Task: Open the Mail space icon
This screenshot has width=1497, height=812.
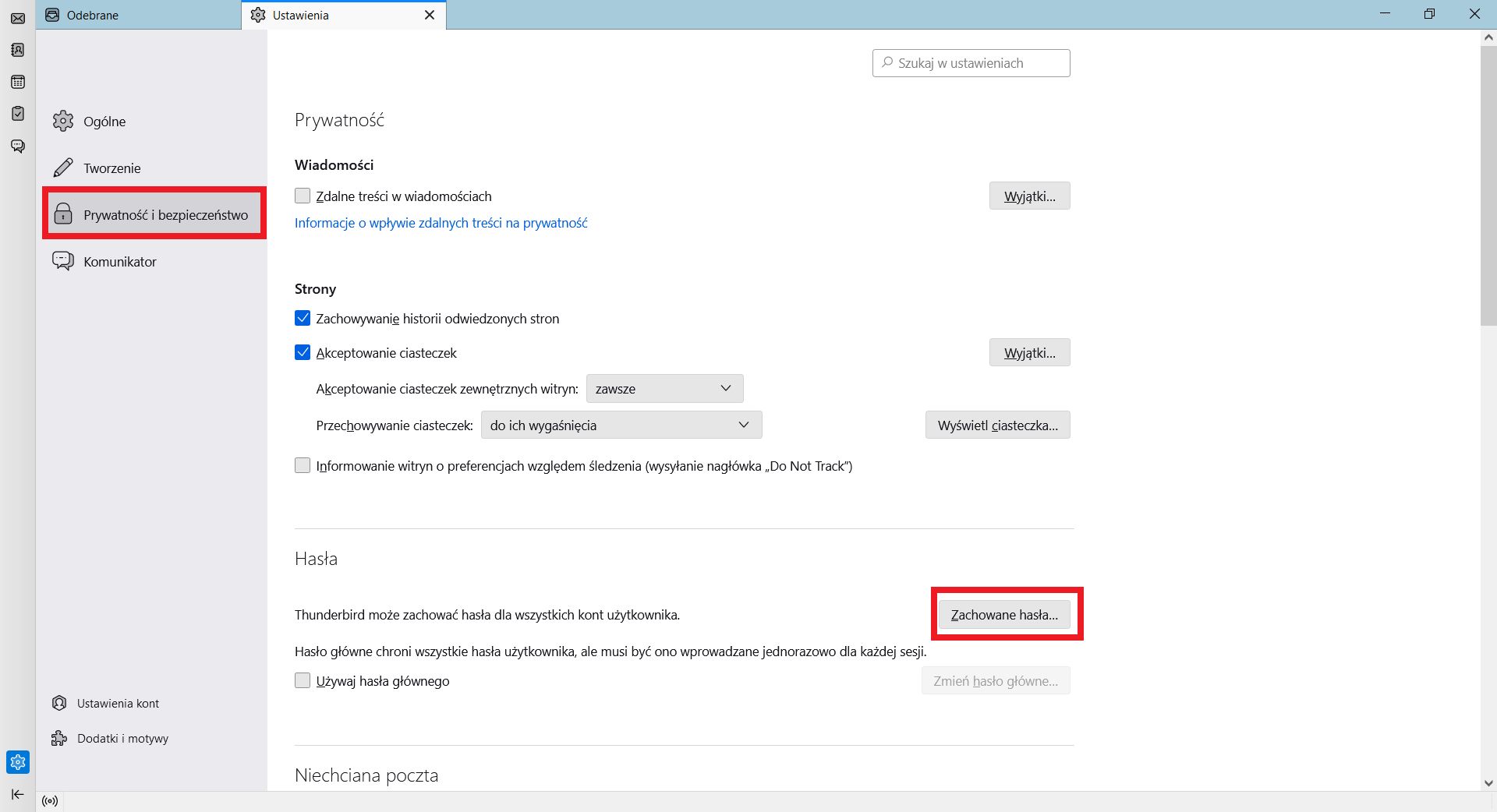Action: pos(18,18)
